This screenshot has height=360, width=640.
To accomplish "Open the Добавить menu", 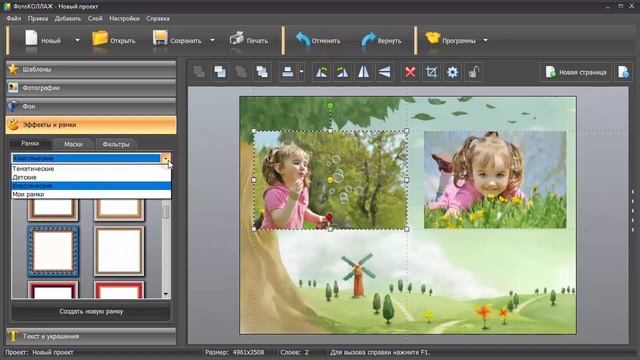I will click(68, 18).
